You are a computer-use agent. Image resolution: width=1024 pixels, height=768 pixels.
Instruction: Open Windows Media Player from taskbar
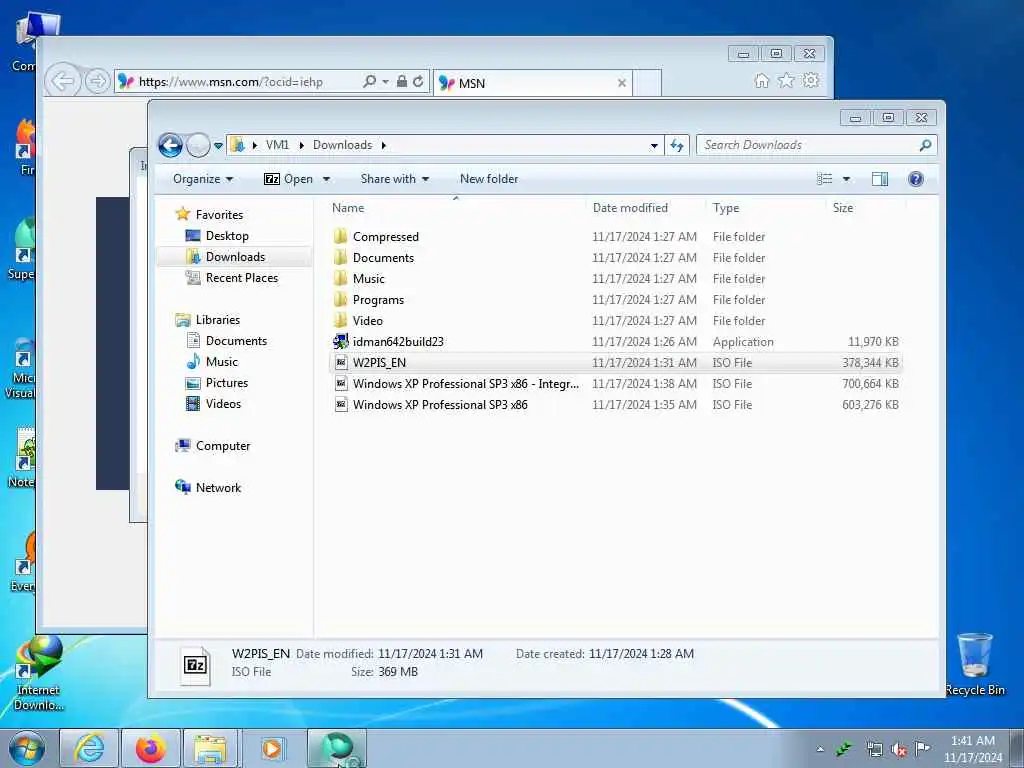(x=272, y=748)
